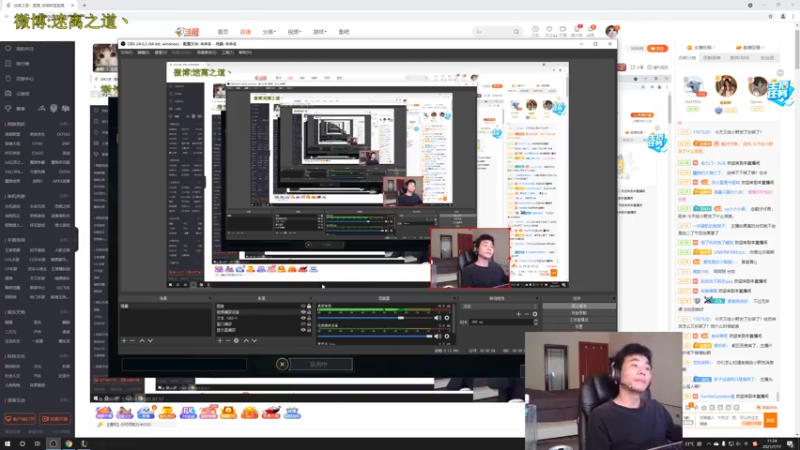
Task: Toggle visibility of the 图像 source
Action: [303, 306]
